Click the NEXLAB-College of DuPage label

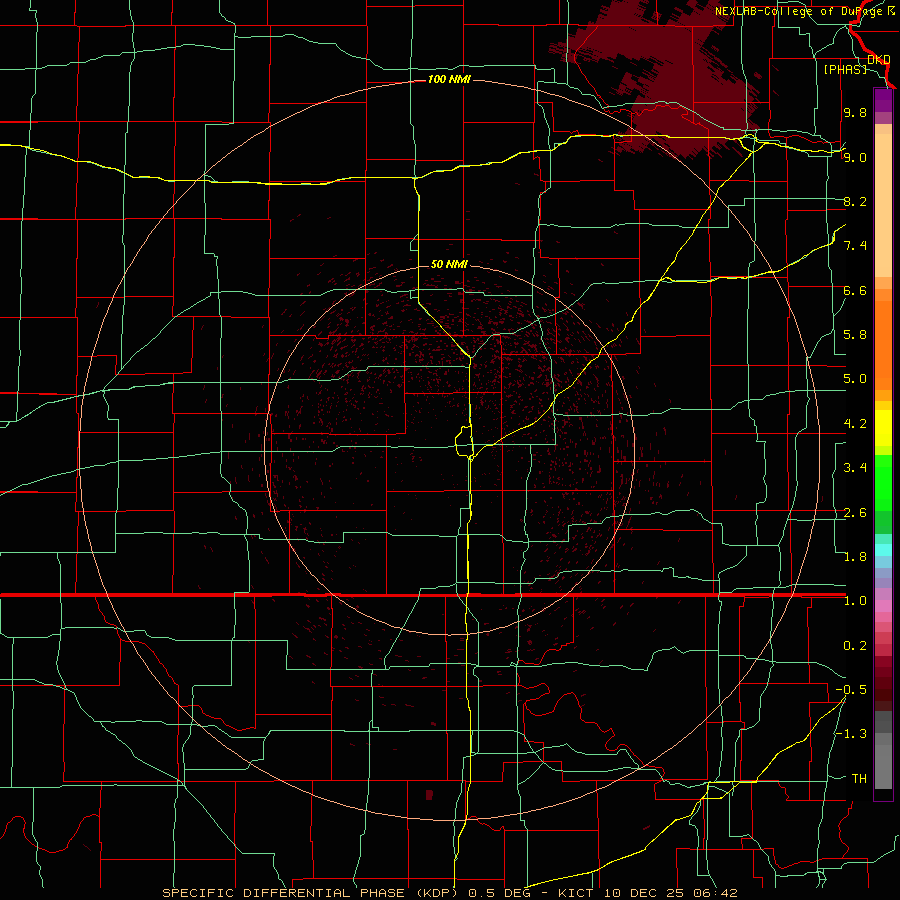(x=798, y=11)
